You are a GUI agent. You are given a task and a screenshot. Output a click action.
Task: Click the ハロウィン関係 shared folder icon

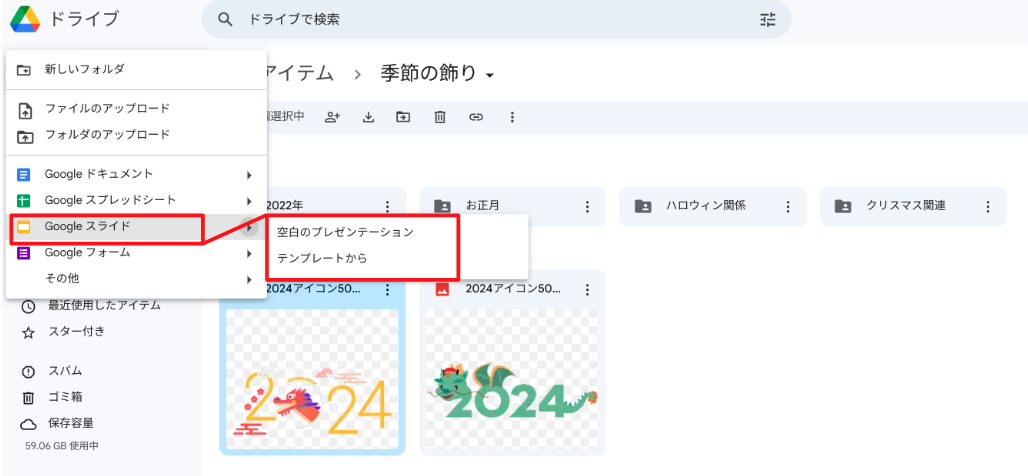click(643, 206)
